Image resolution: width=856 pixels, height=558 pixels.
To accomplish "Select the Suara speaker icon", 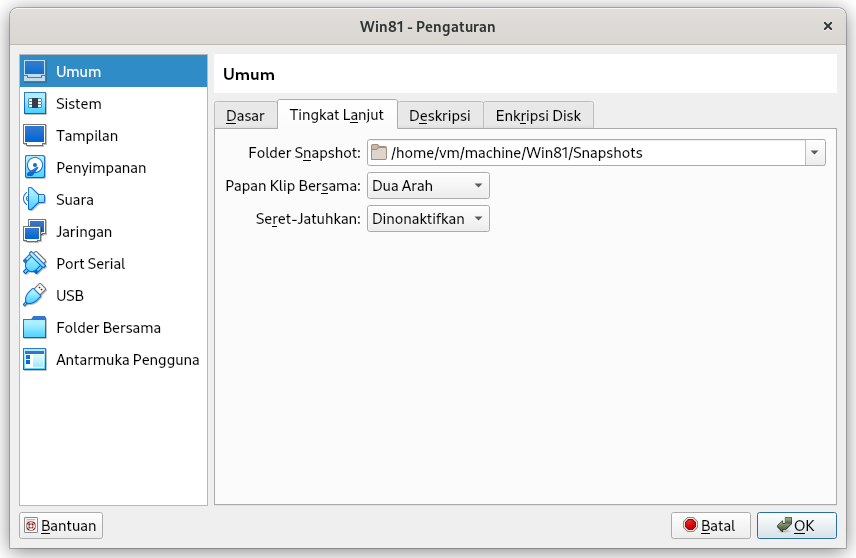I will pos(35,200).
